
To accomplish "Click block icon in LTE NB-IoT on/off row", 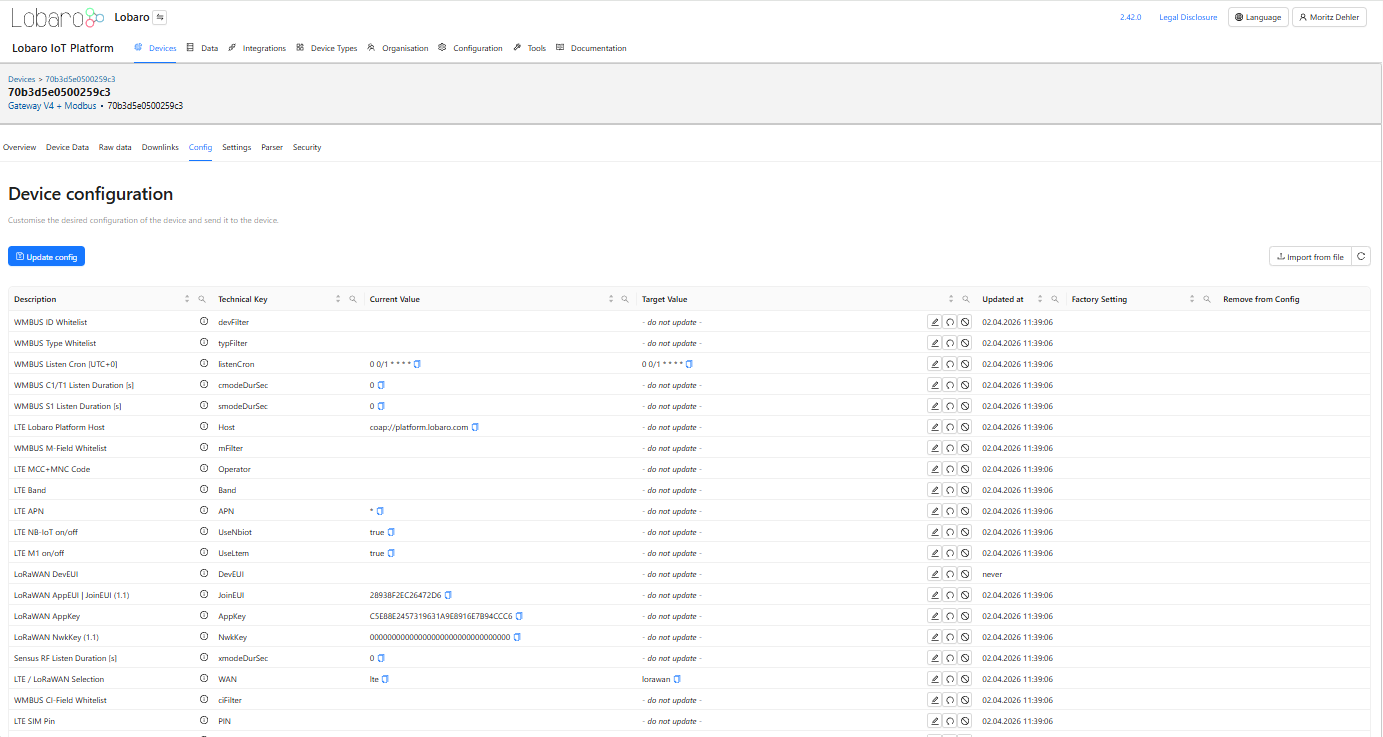I will coord(965,532).
